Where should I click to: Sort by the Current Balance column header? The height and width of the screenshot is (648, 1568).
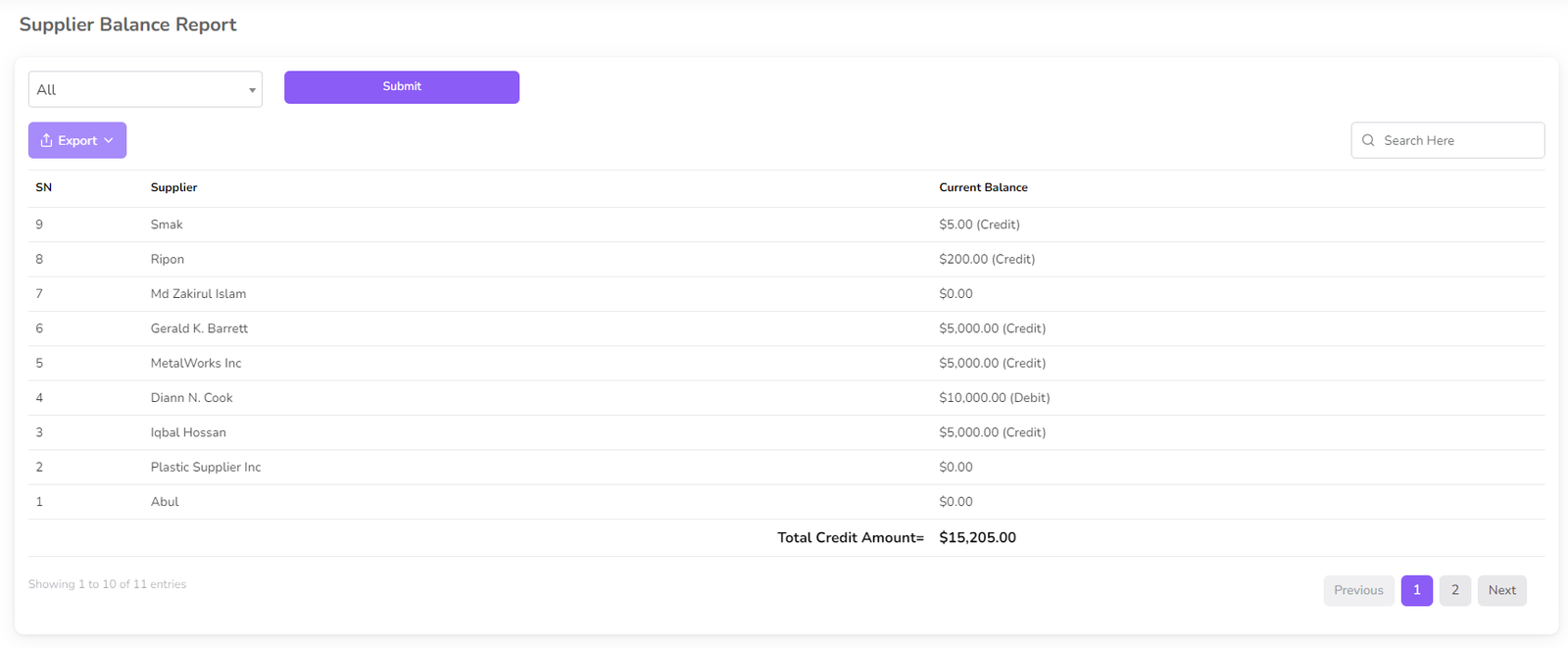(x=983, y=187)
